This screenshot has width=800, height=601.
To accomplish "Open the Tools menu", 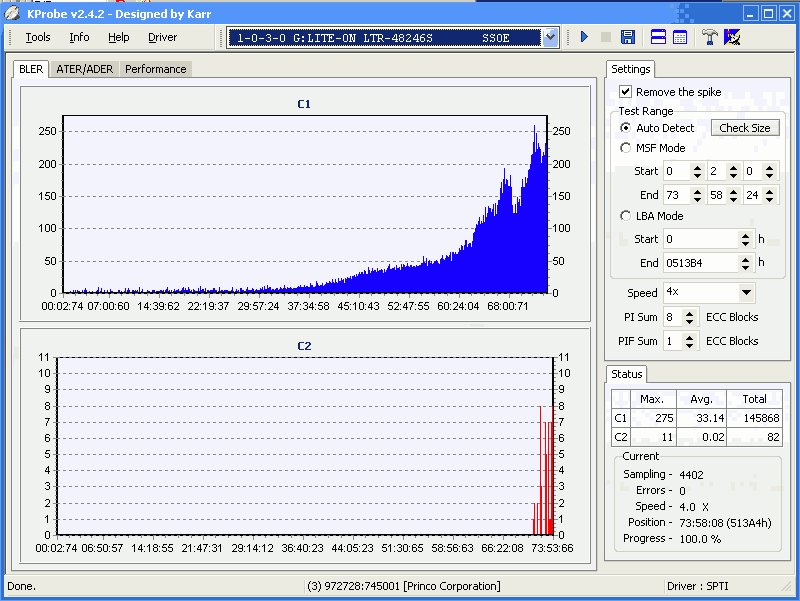I will 38,37.
